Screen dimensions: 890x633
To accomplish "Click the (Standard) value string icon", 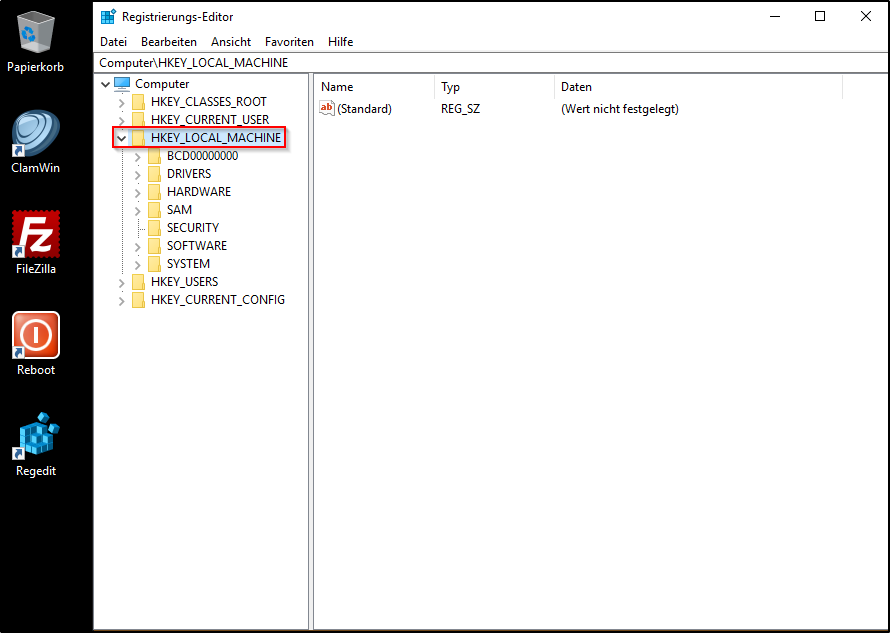I will pyautogui.click(x=327, y=108).
